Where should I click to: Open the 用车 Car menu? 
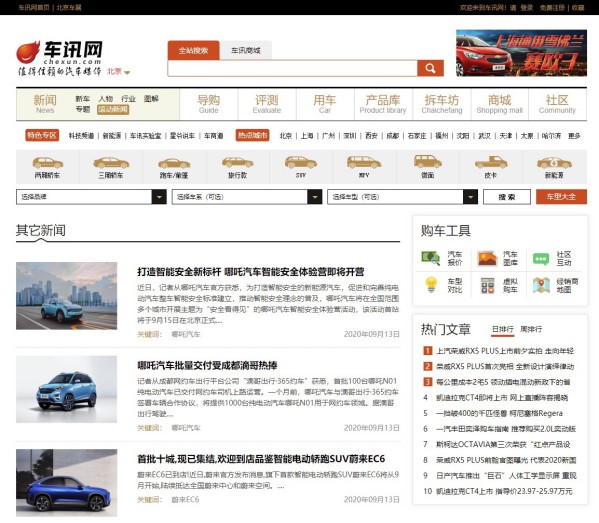pyautogui.click(x=325, y=104)
